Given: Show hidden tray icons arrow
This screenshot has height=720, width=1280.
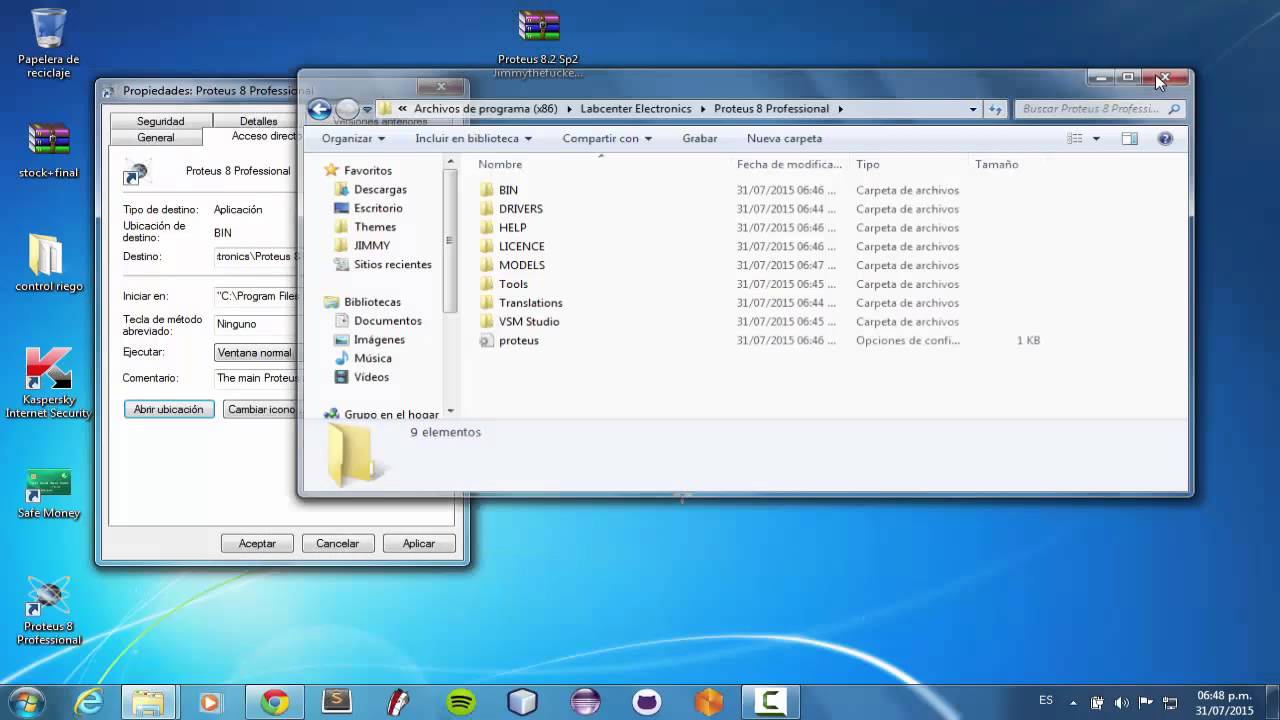Looking at the screenshot, I should coord(1074,703).
